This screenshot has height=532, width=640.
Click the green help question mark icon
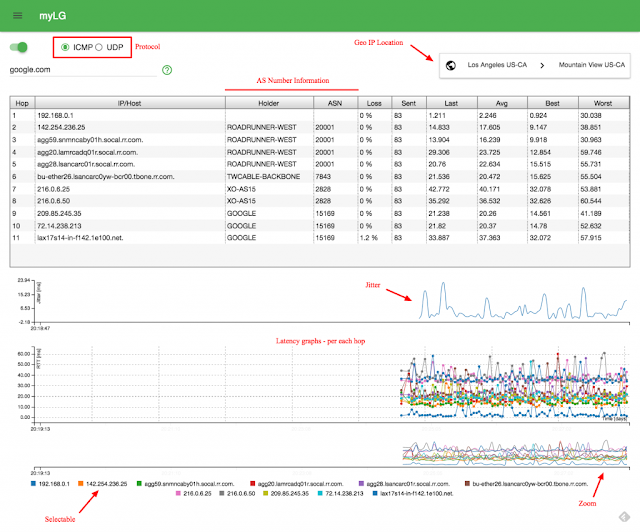[167, 70]
